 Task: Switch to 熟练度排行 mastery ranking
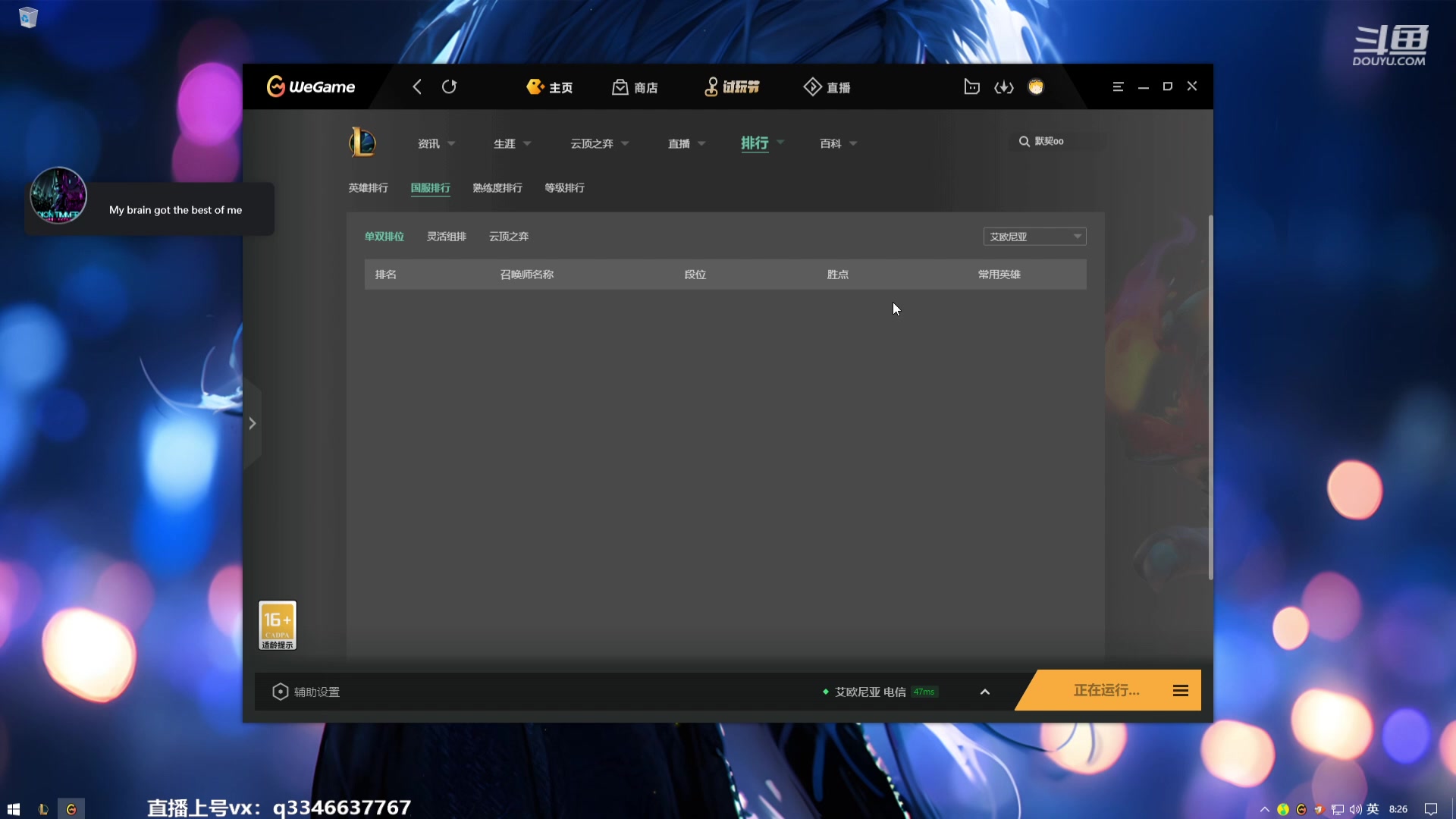point(497,187)
